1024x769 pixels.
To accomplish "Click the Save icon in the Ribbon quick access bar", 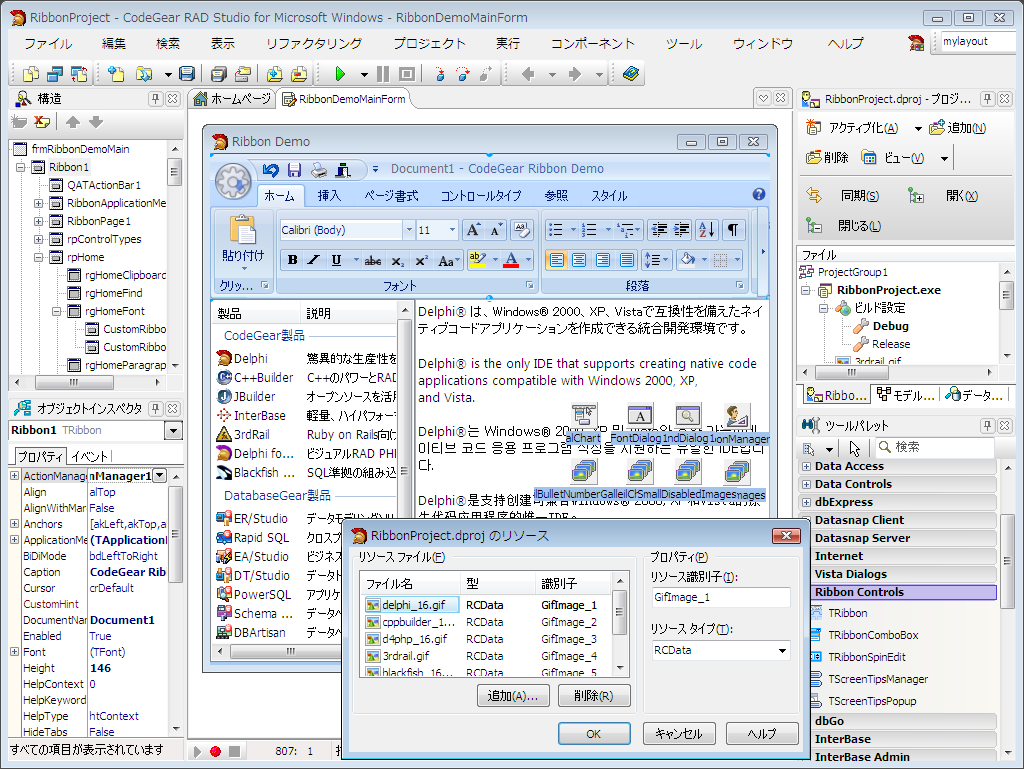I will pos(295,170).
